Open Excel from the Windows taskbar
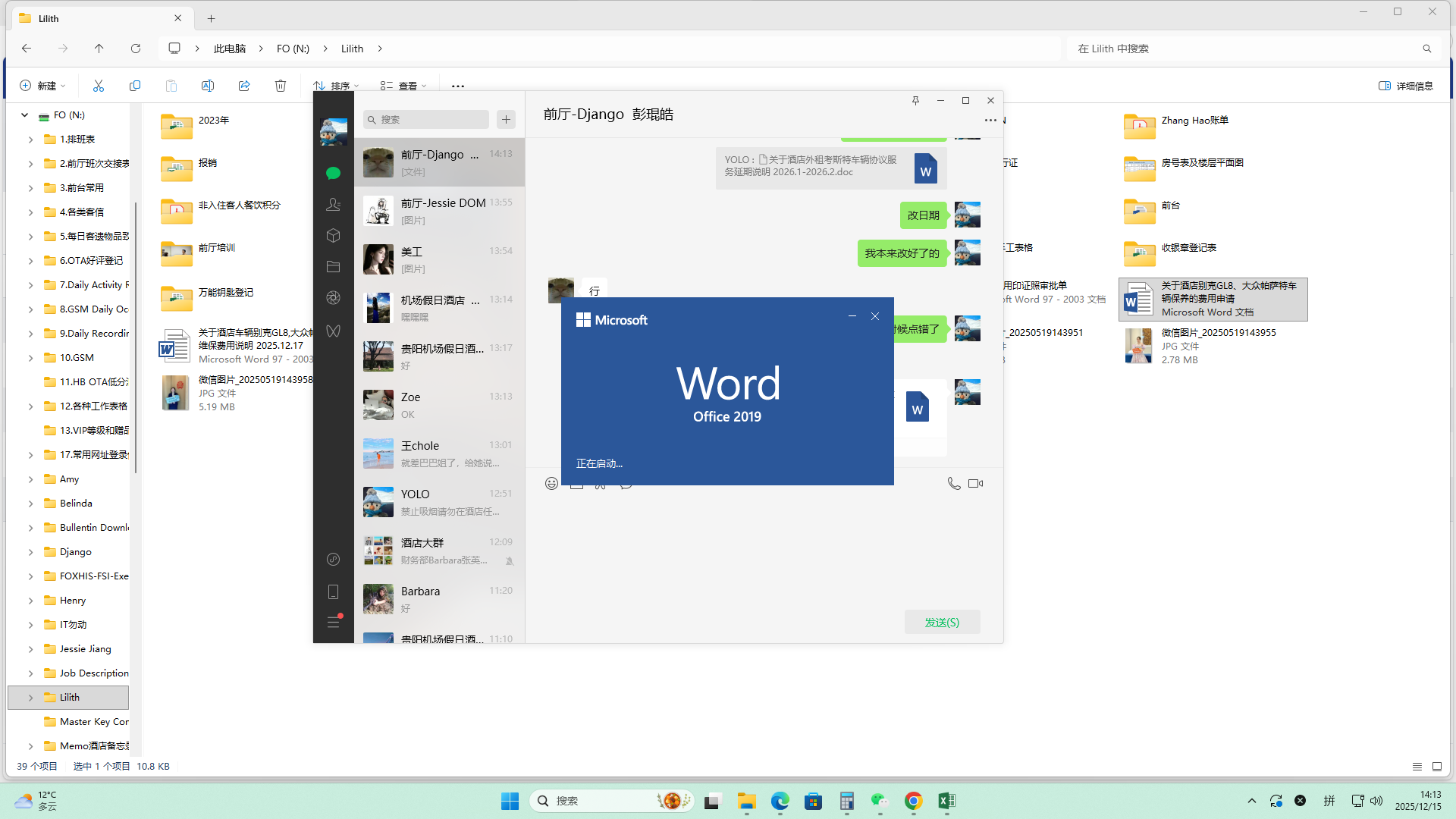This screenshot has height=819, width=1456. coord(946,802)
